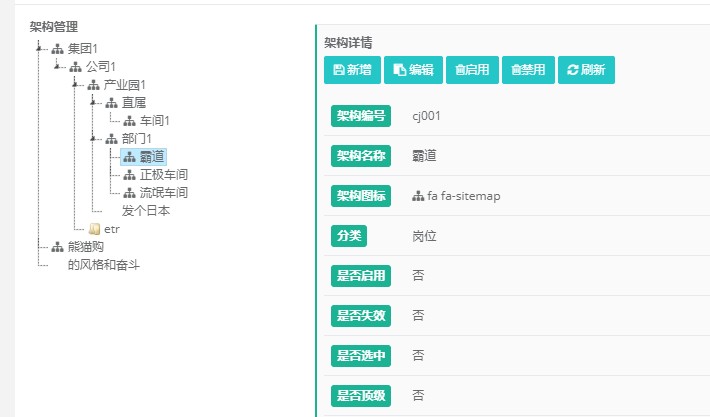Collapse the 集团1 tree node

(x=39, y=48)
